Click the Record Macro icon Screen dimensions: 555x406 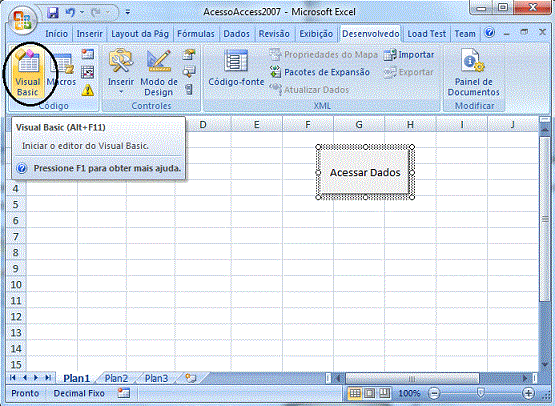[87, 54]
